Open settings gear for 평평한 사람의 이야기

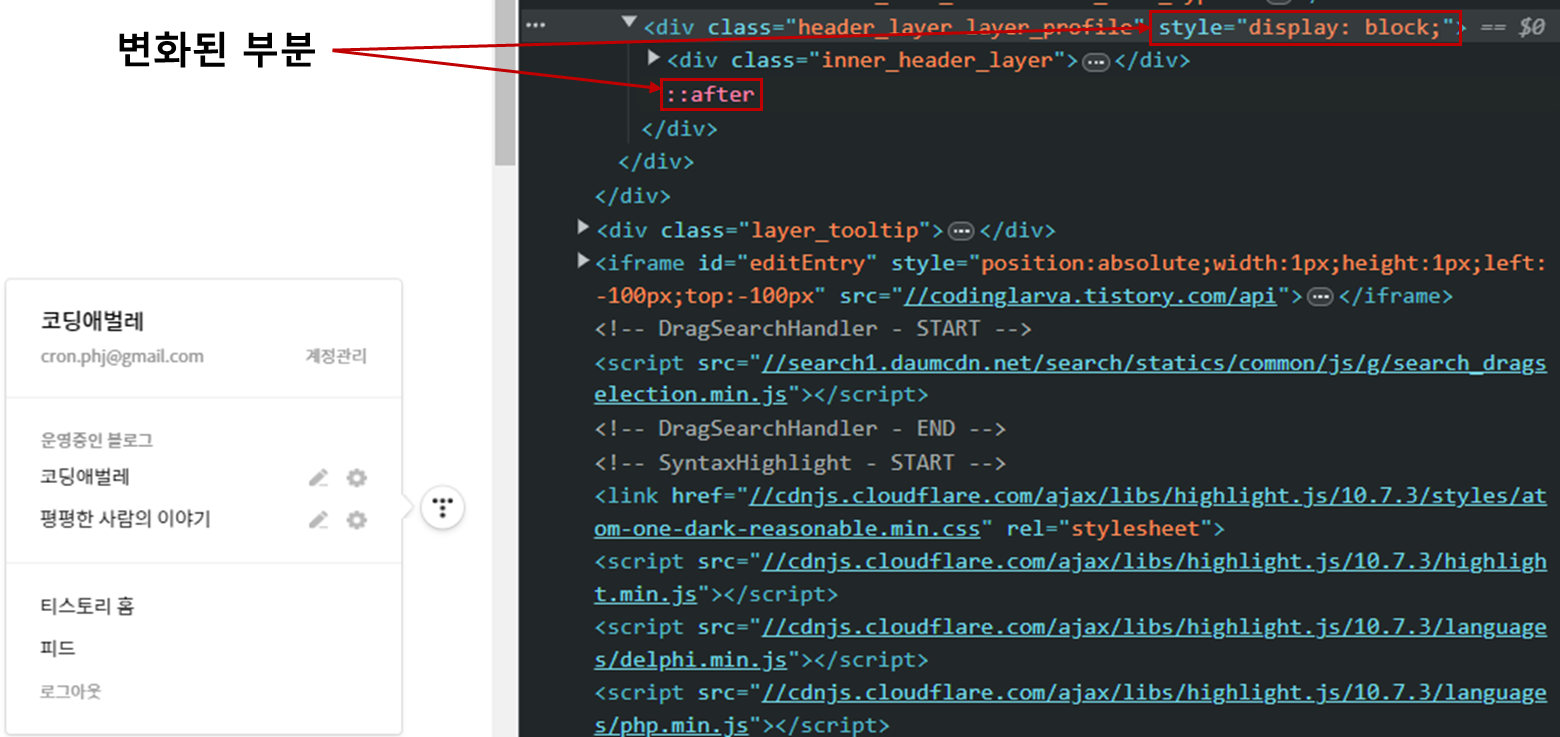coord(357,520)
